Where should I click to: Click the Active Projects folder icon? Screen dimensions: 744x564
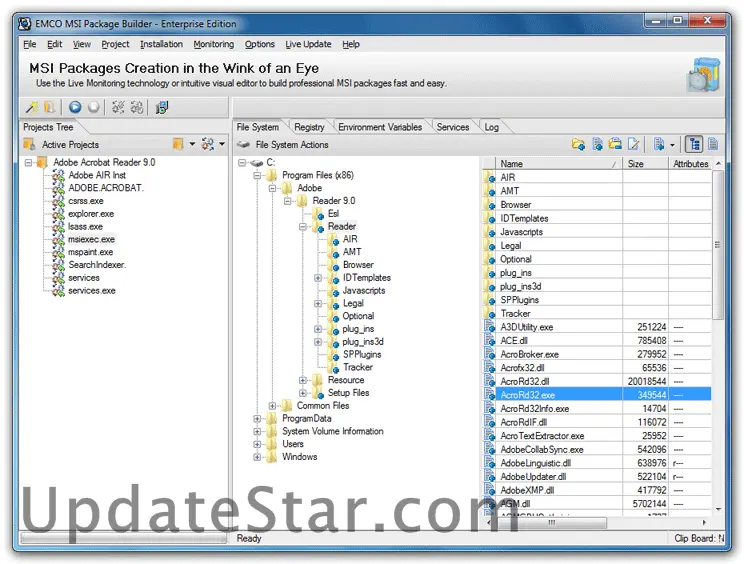point(29,144)
